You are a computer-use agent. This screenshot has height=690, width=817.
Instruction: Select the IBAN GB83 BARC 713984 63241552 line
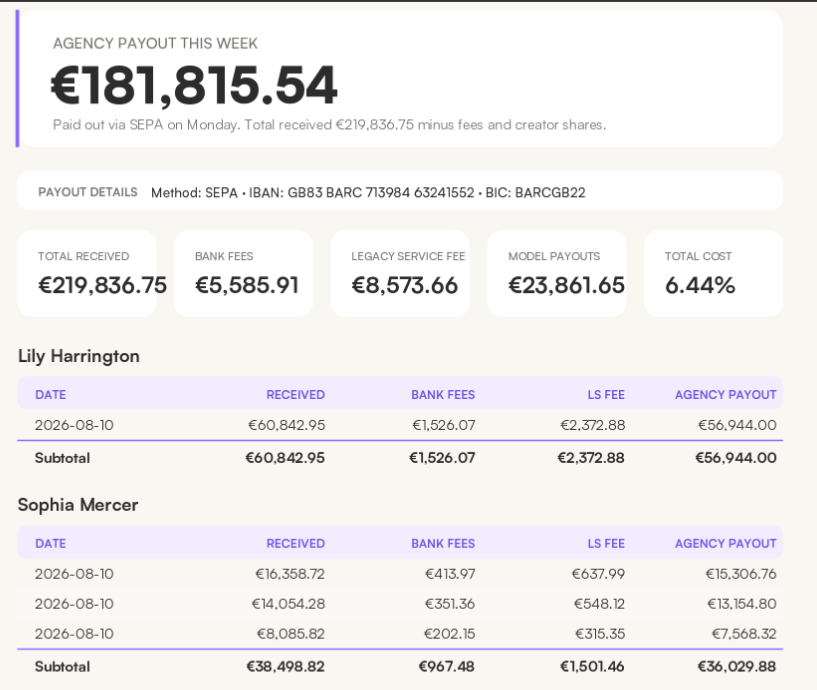coord(362,193)
